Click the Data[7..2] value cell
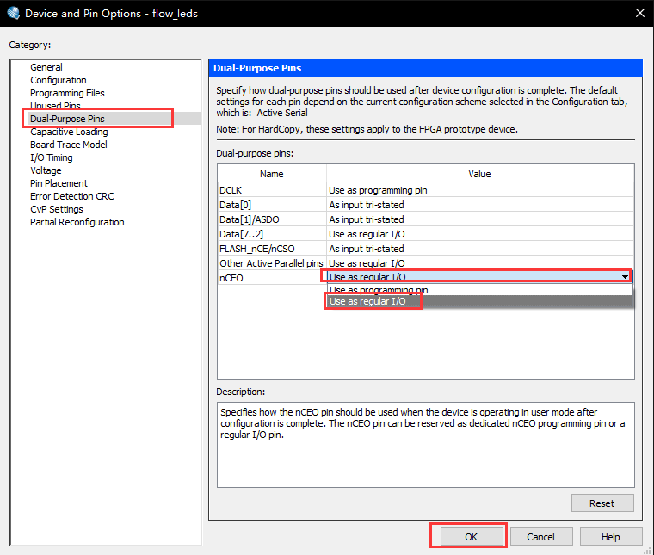This screenshot has width=654, height=555. click(x=480, y=234)
